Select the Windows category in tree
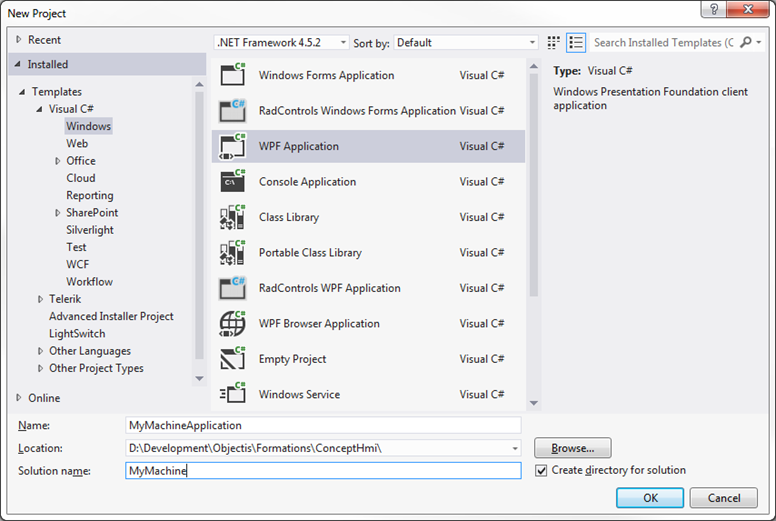Screen dimensions: 776x521 [x=89, y=126]
